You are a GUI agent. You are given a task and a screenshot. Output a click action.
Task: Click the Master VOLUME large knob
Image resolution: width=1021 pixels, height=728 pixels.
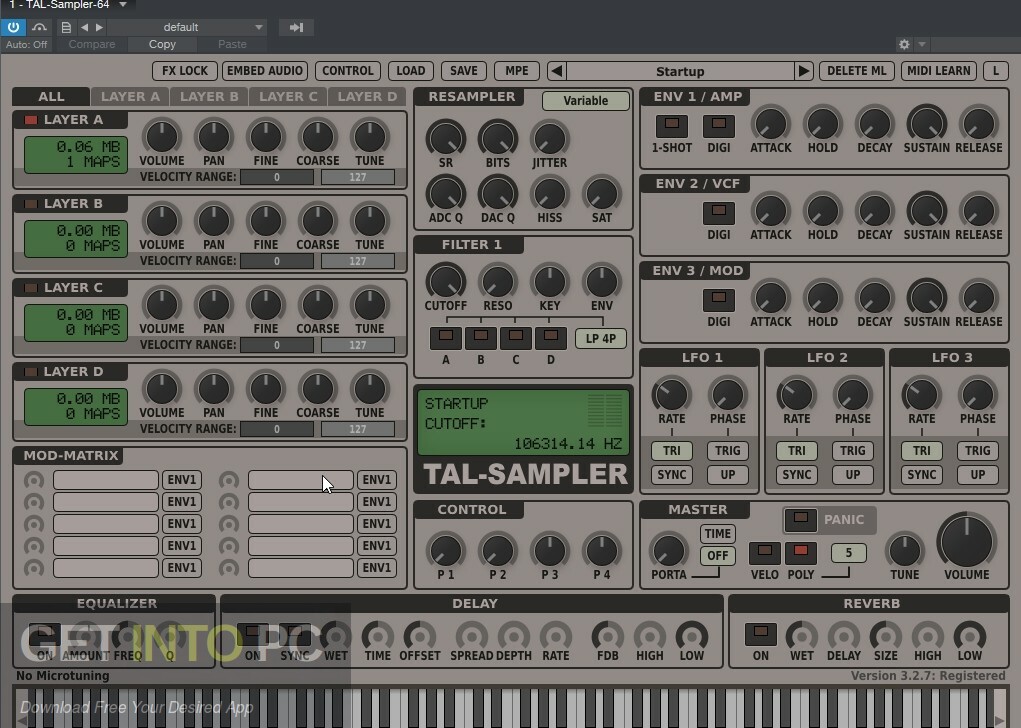point(967,541)
